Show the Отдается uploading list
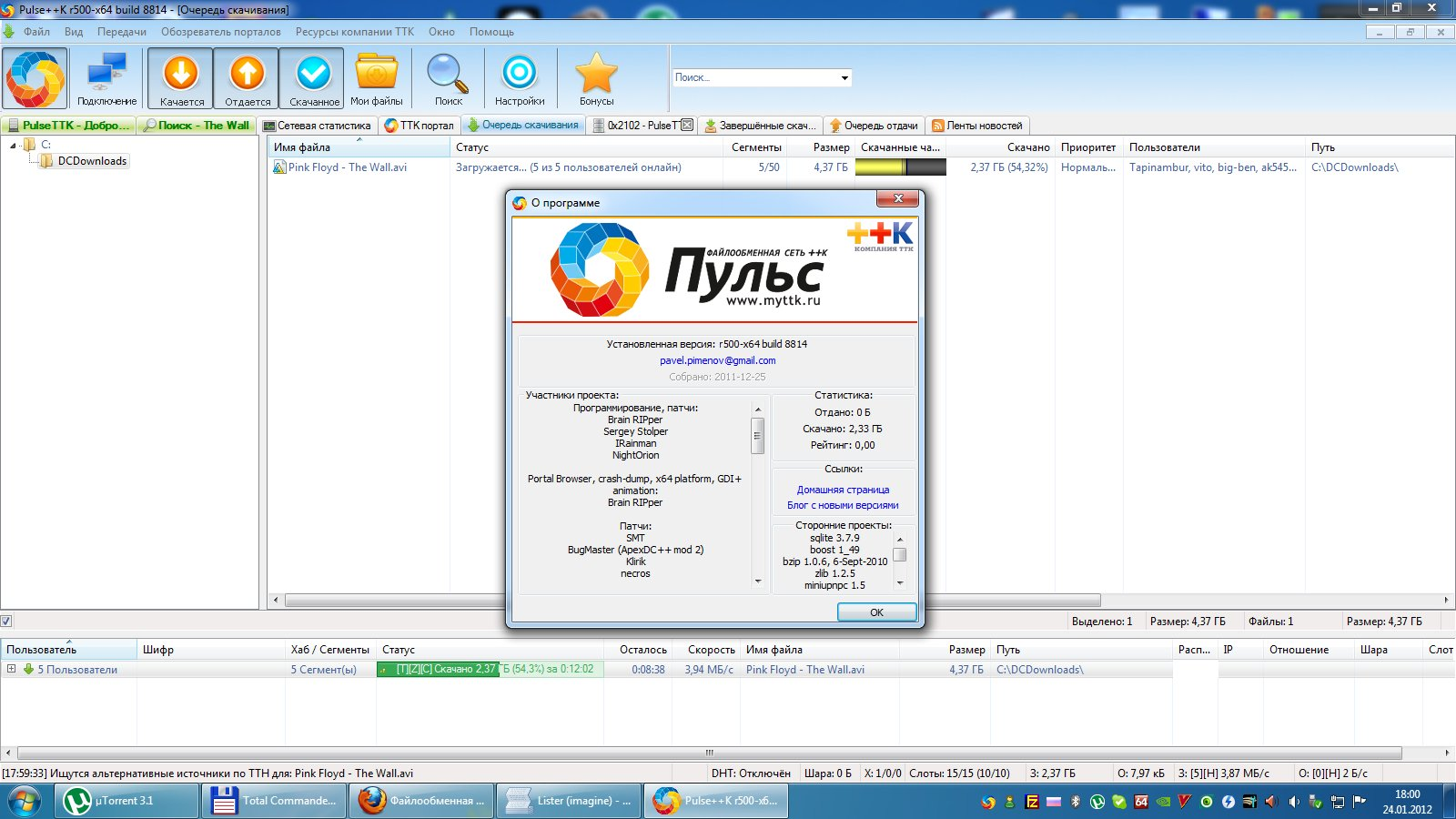This screenshot has height=819, width=1456. [247, 79]
